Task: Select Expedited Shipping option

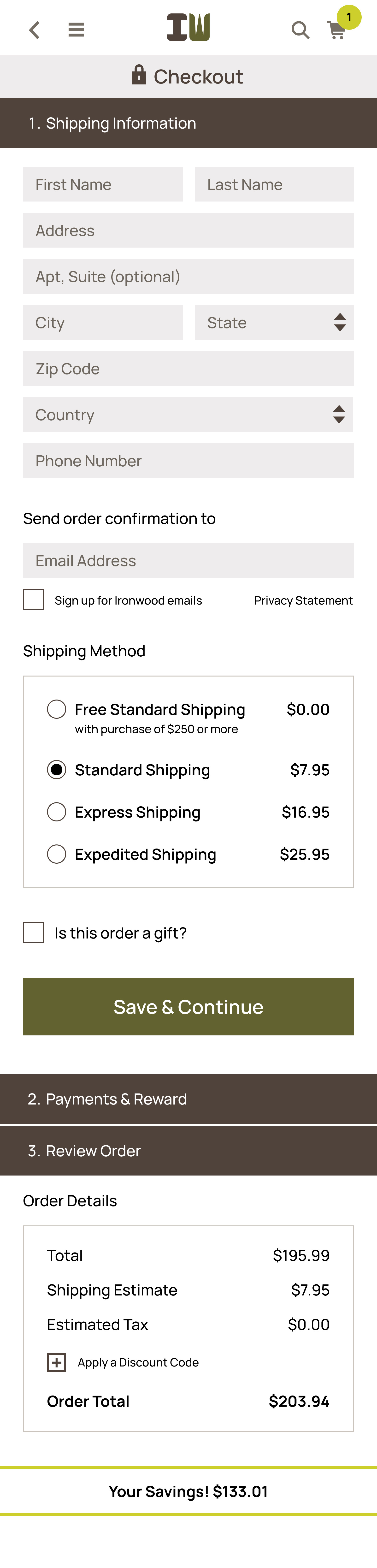Action: point(57,854)
